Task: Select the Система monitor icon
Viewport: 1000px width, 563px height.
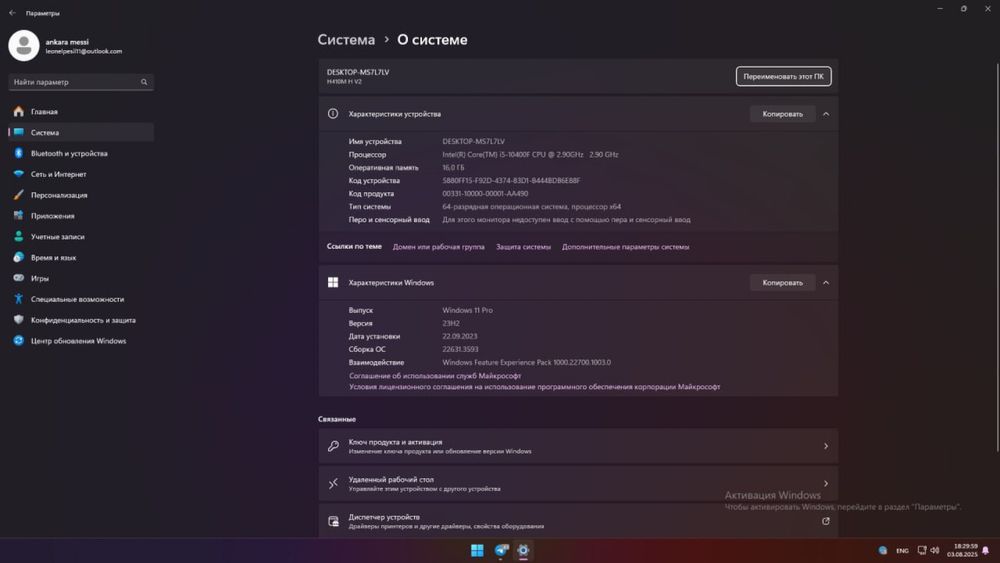Action: click(18, 133)
